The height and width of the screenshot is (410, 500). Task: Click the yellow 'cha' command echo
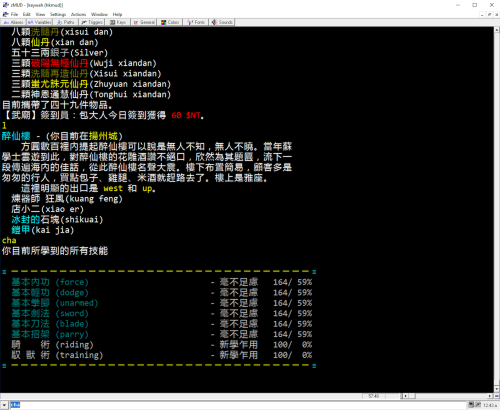click(x=9, y=240)
